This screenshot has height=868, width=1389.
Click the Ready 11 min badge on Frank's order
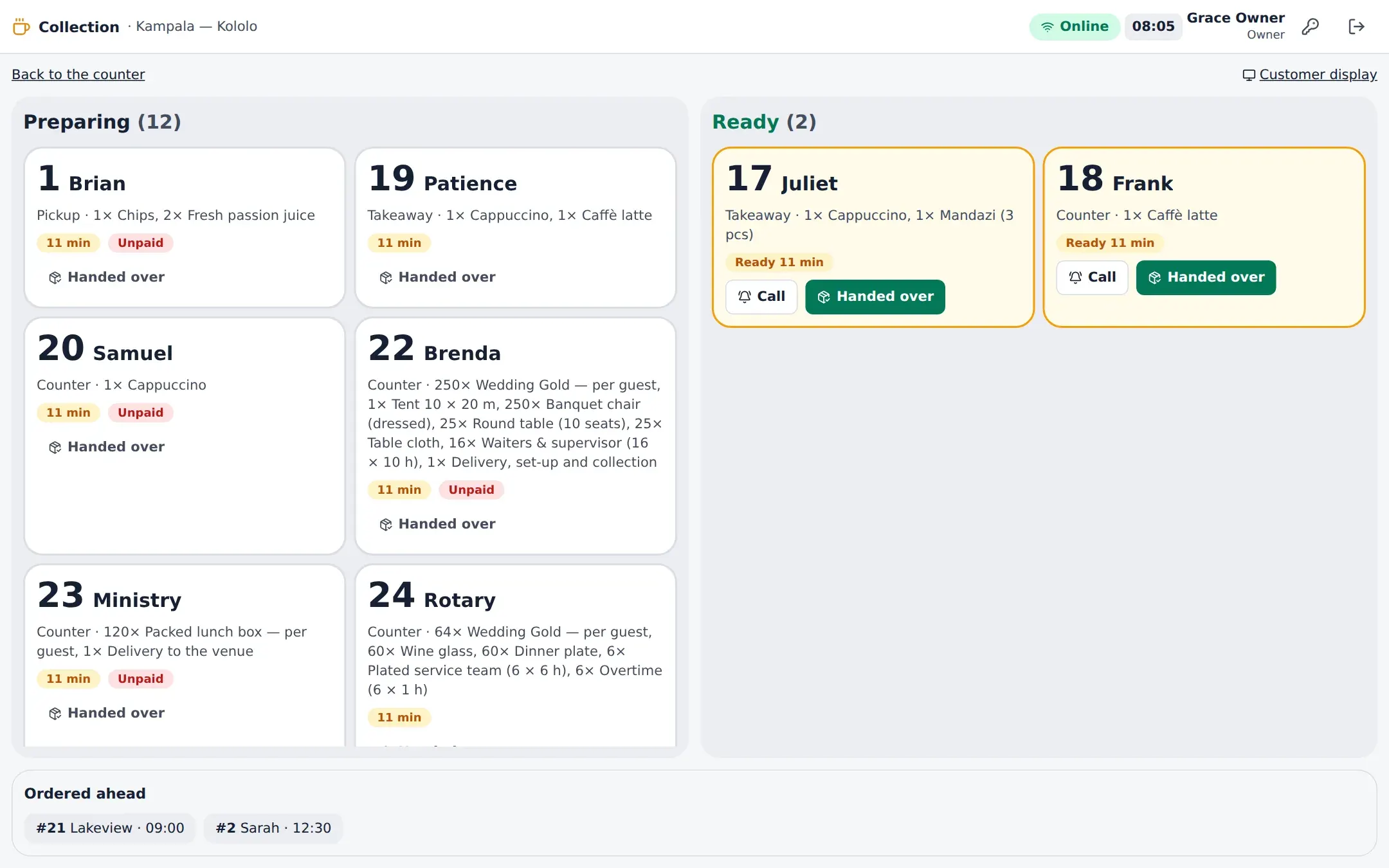[x=1110, y=243]
